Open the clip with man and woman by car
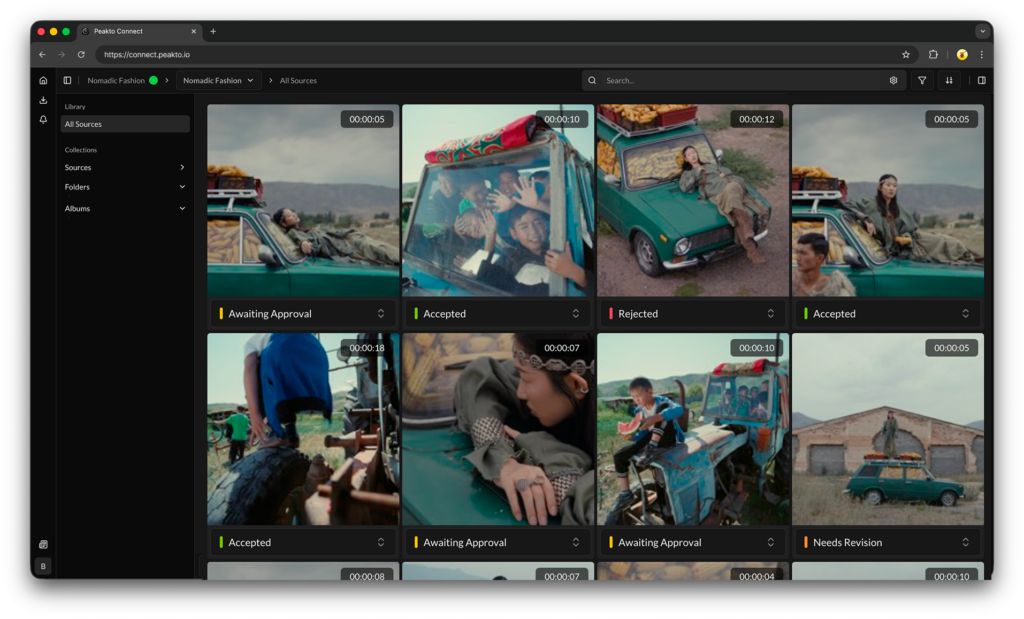Image resolution: width=1024 pixels, height=619 pixels. 888,200
